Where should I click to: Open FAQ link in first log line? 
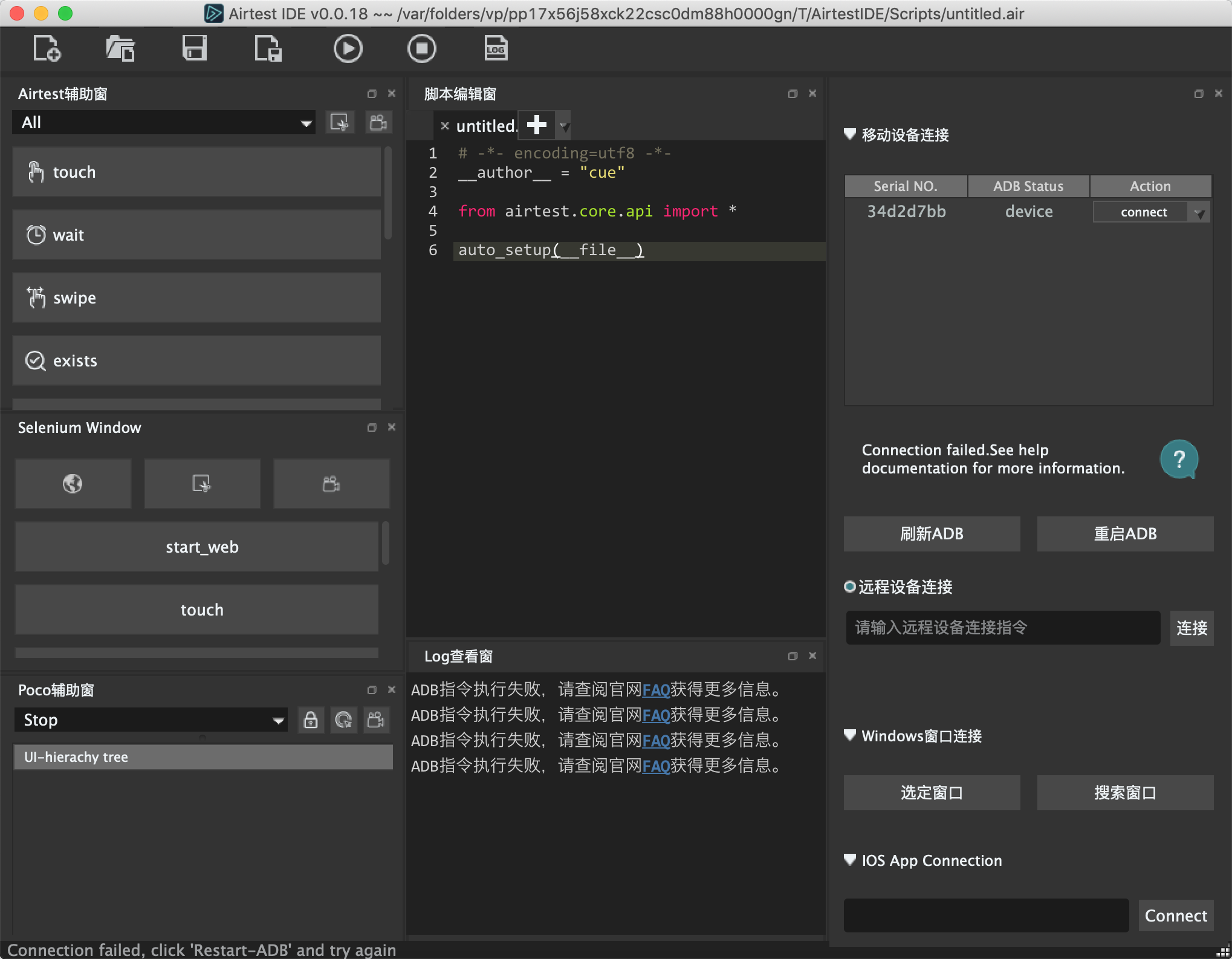(x=656, y=690)
